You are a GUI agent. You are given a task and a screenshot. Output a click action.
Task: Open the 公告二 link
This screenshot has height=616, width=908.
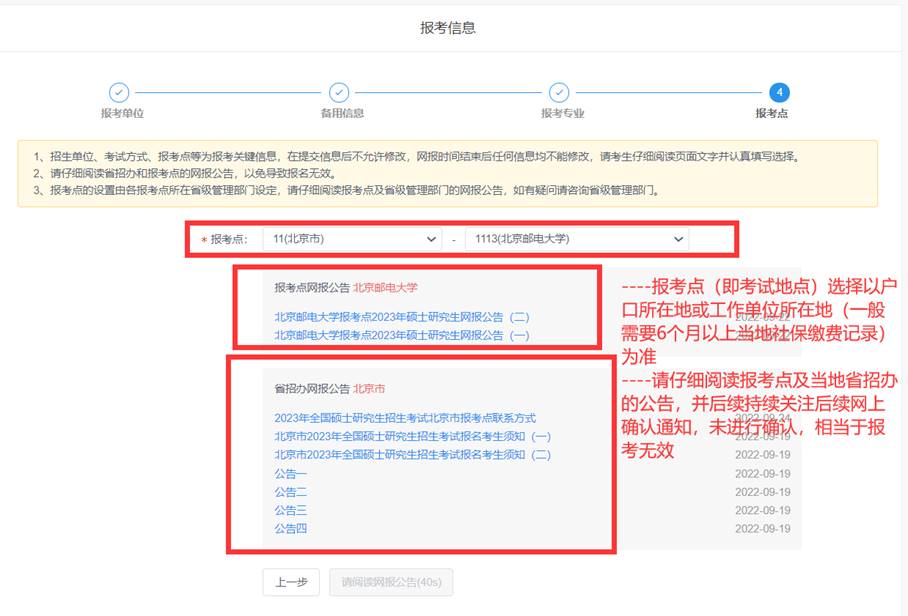290,492
